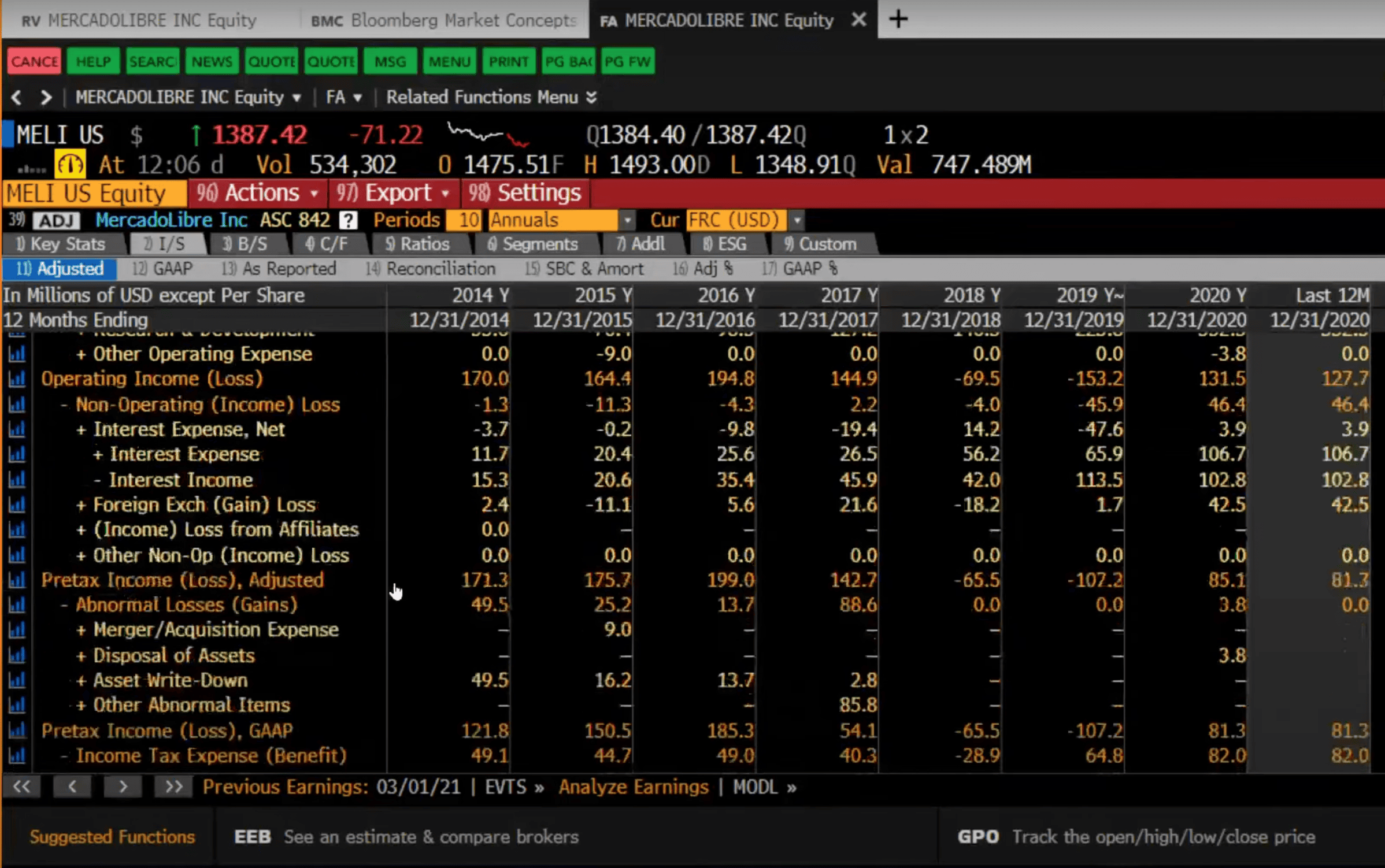This screenshot has width=1385, height=868.
Task: Switch to the B/S tab
Action: [x=246, y=244]
